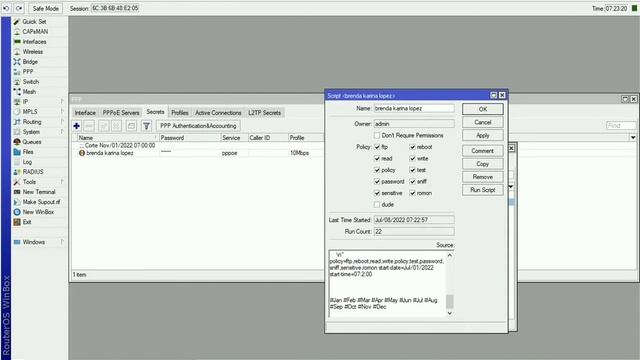Click the Source scrollbar thumb
The height and width of the screenshot is (360, 640).
tap(449, 302)
